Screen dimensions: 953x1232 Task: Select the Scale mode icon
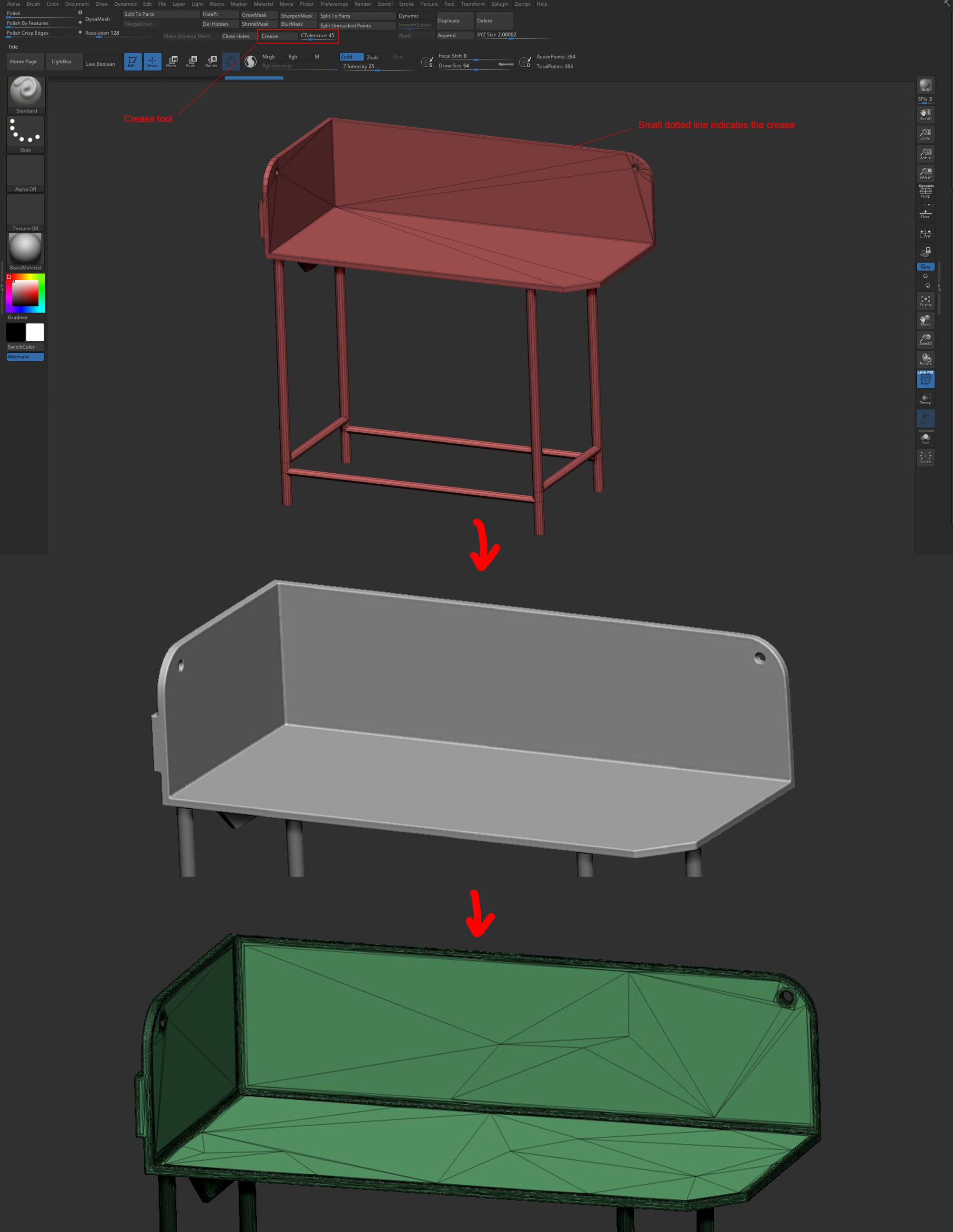click(x=192, y=61)
